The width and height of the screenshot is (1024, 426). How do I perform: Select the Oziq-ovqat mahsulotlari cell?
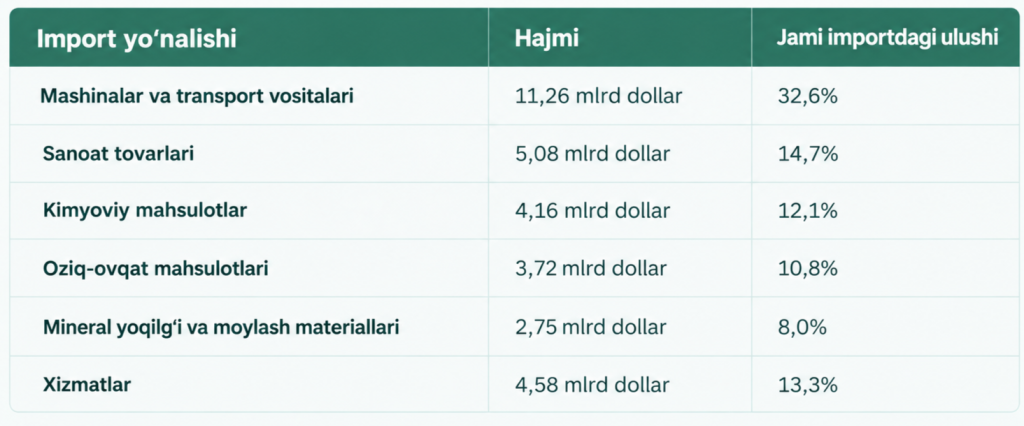click(x=155, y=269)
